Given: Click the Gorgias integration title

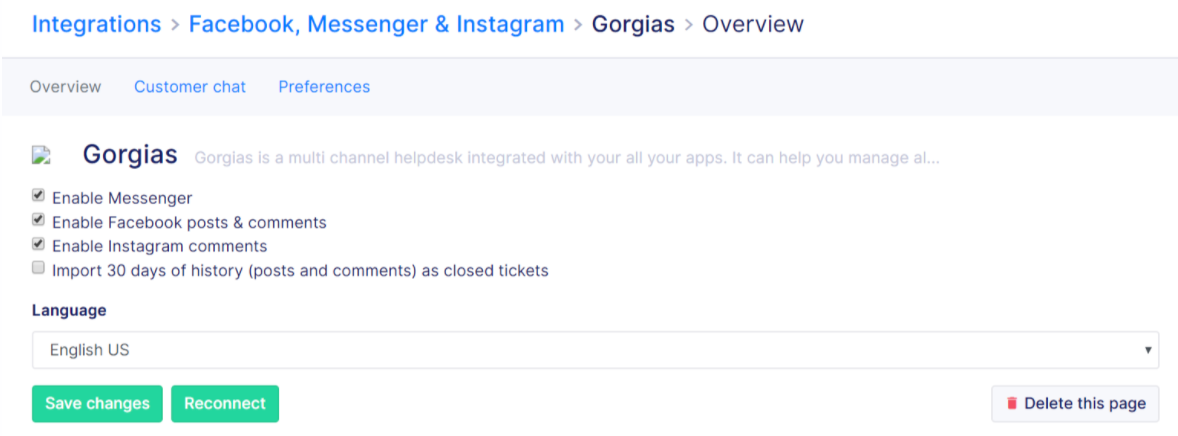Looking at the screenshot, I should pyautogui.click(x=130, y=155).
